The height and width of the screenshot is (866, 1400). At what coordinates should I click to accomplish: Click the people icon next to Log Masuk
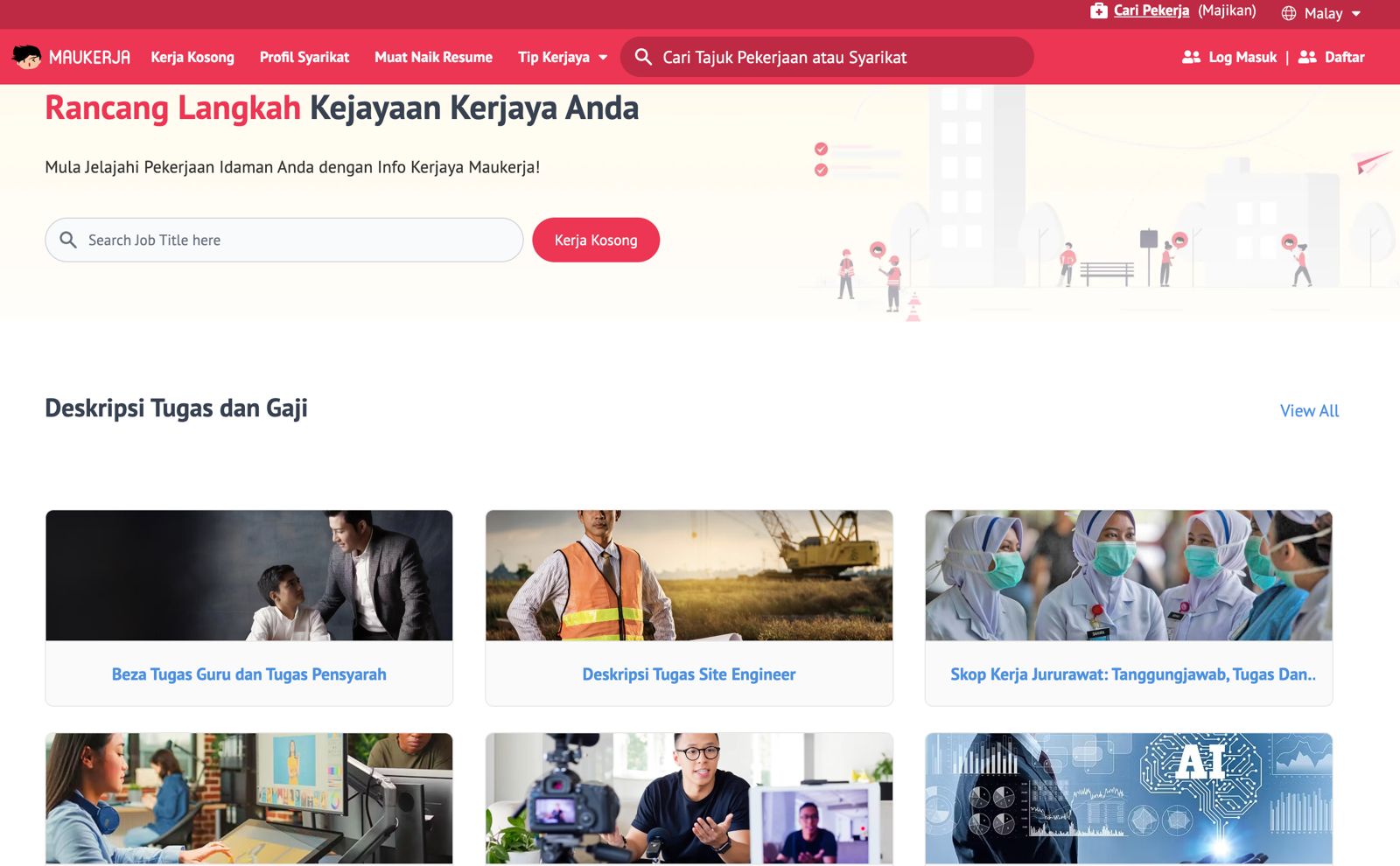[x=1190, y=57]
